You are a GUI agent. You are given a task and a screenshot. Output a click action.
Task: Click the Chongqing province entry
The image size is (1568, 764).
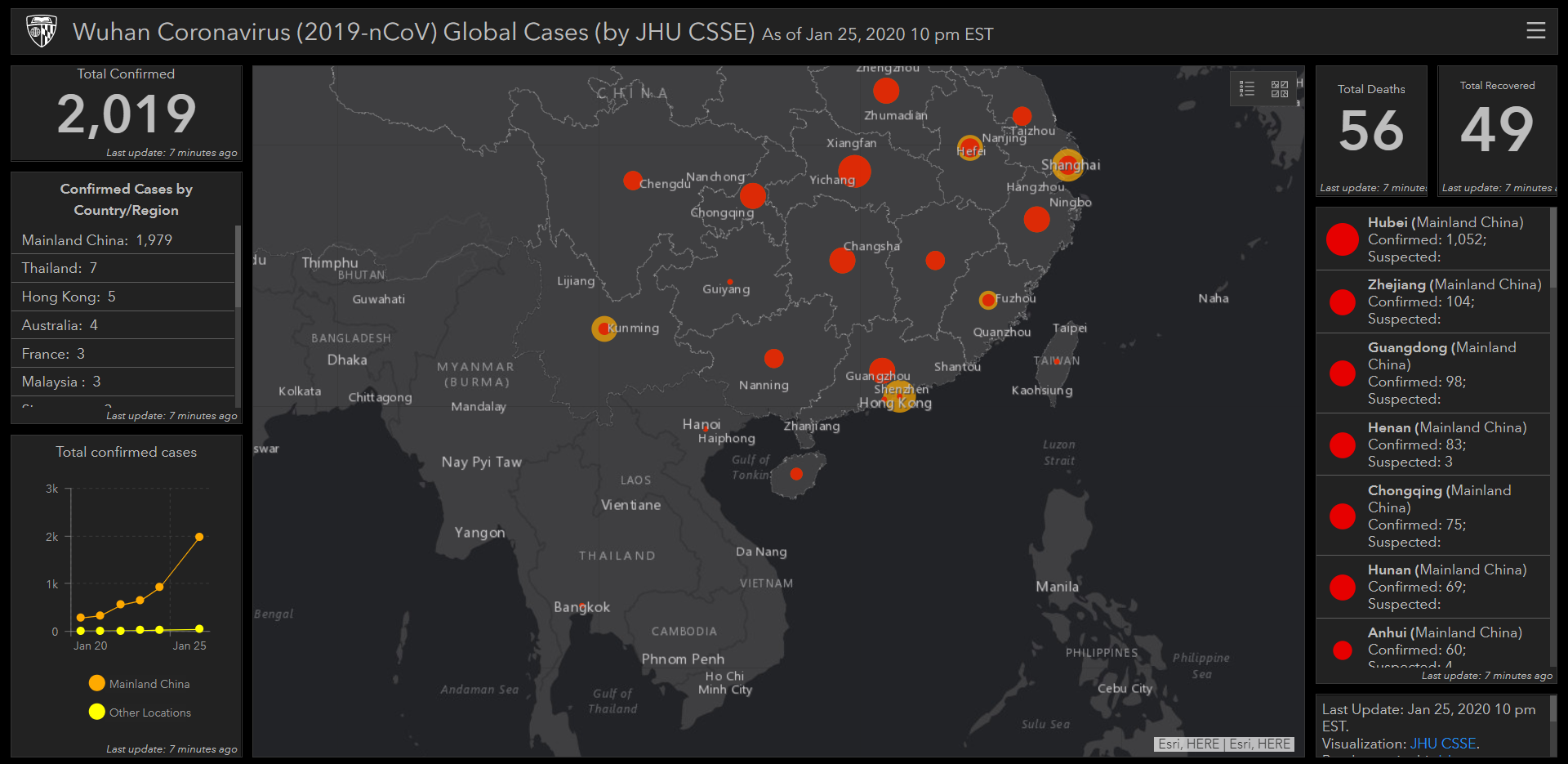tap(1432, 516)
